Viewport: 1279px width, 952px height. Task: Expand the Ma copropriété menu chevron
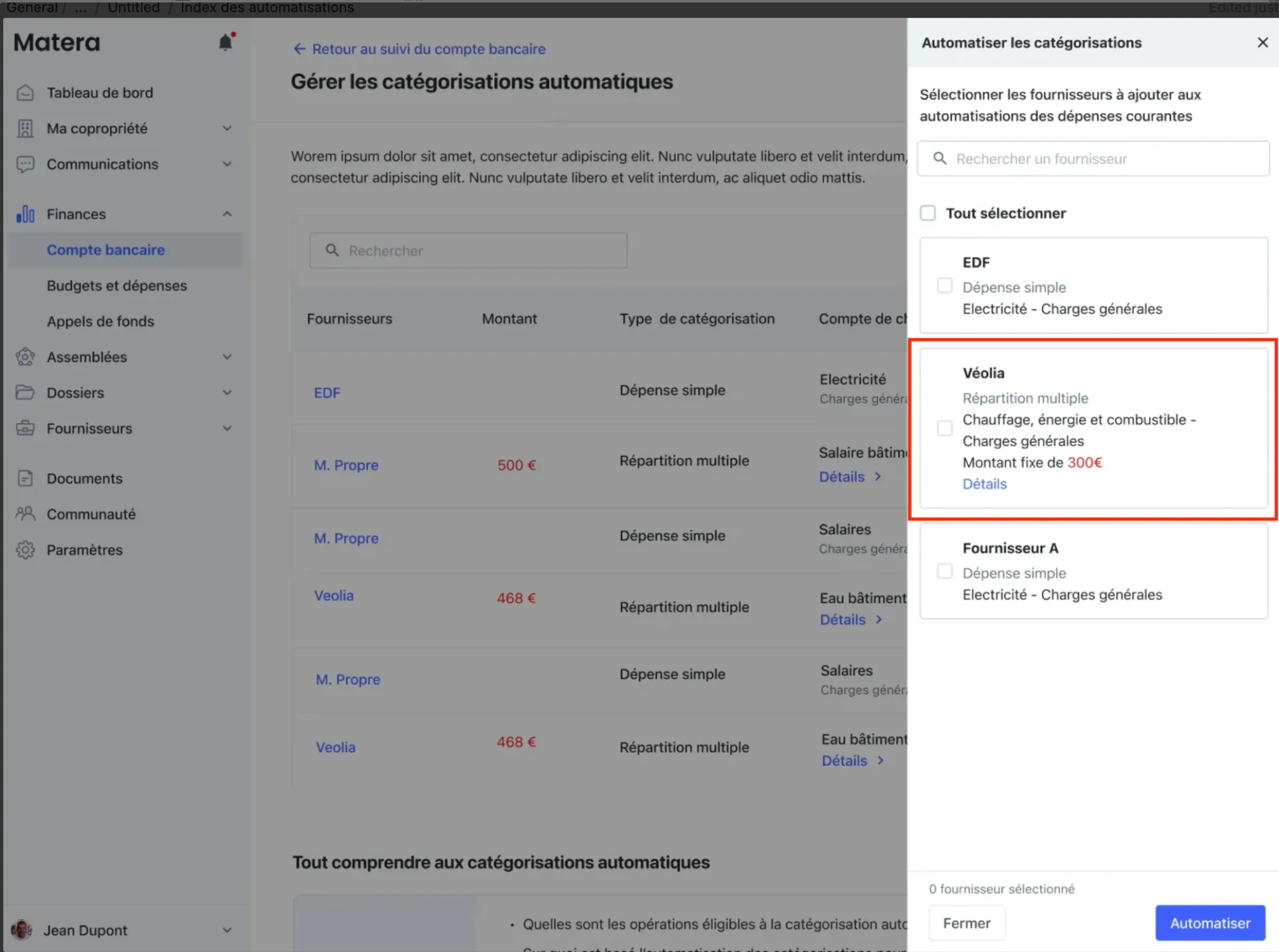[227, 129]
